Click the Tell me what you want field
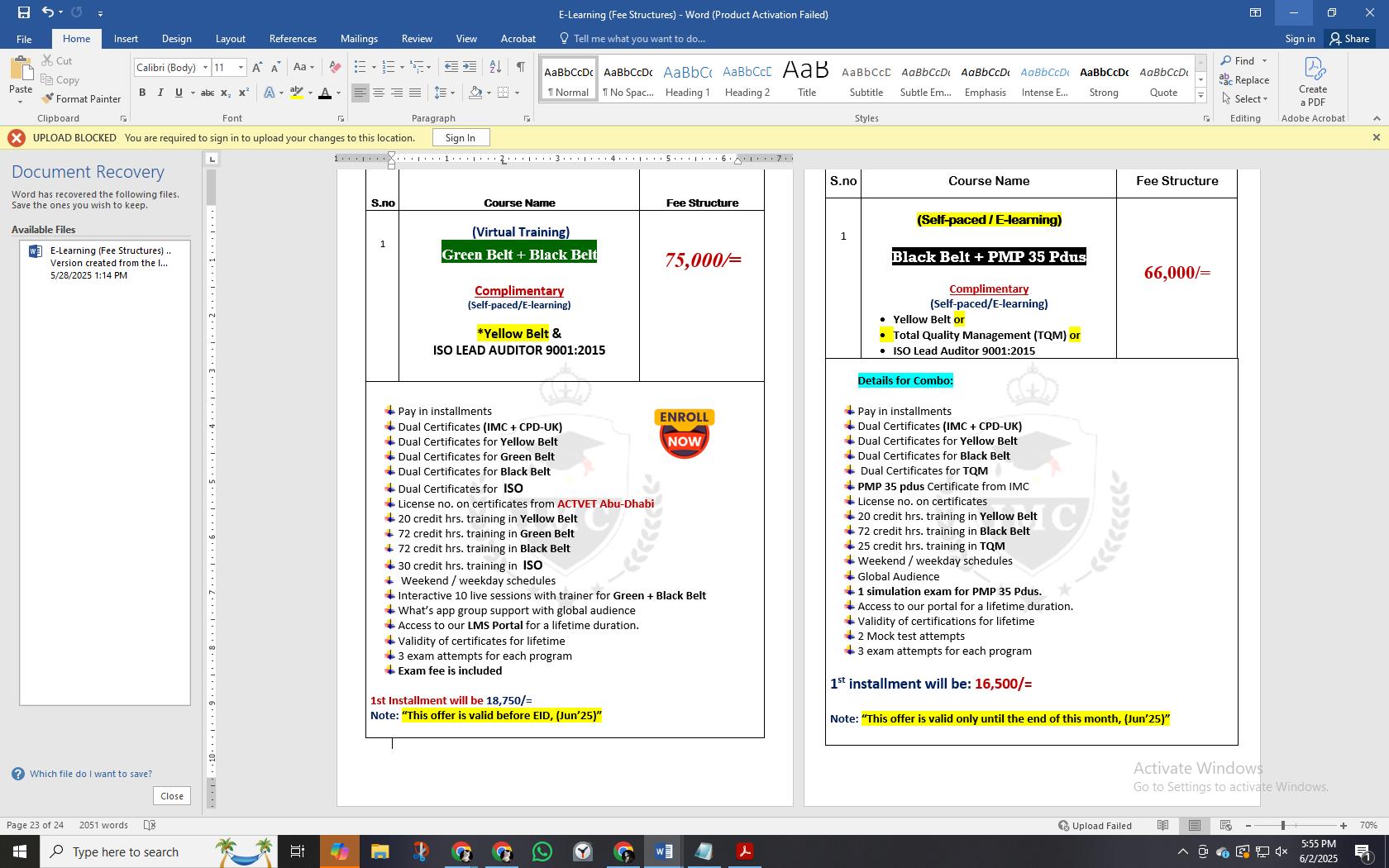1389x868 pixels. click(639, 39)
